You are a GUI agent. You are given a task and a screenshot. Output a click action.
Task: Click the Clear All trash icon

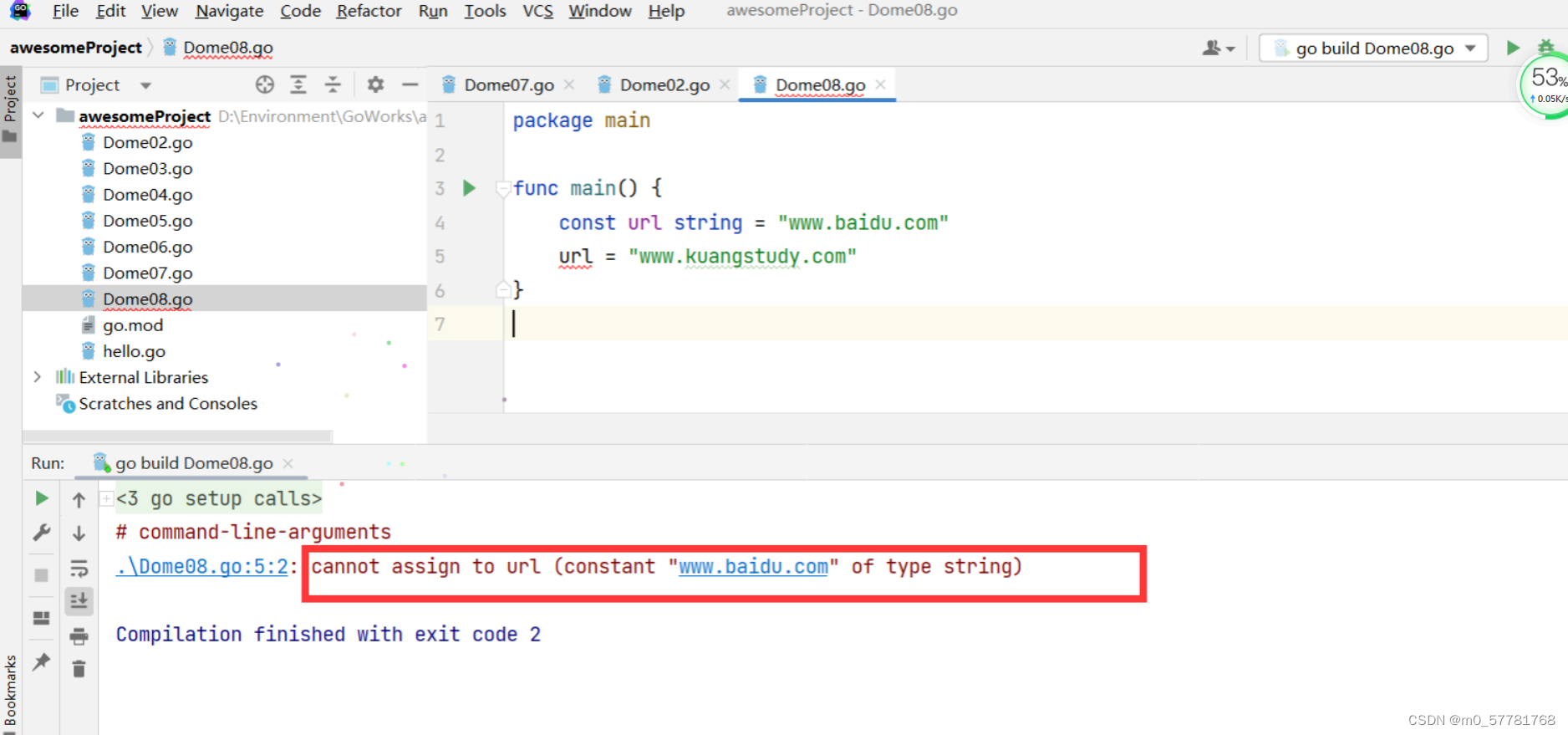coord(79,669)
